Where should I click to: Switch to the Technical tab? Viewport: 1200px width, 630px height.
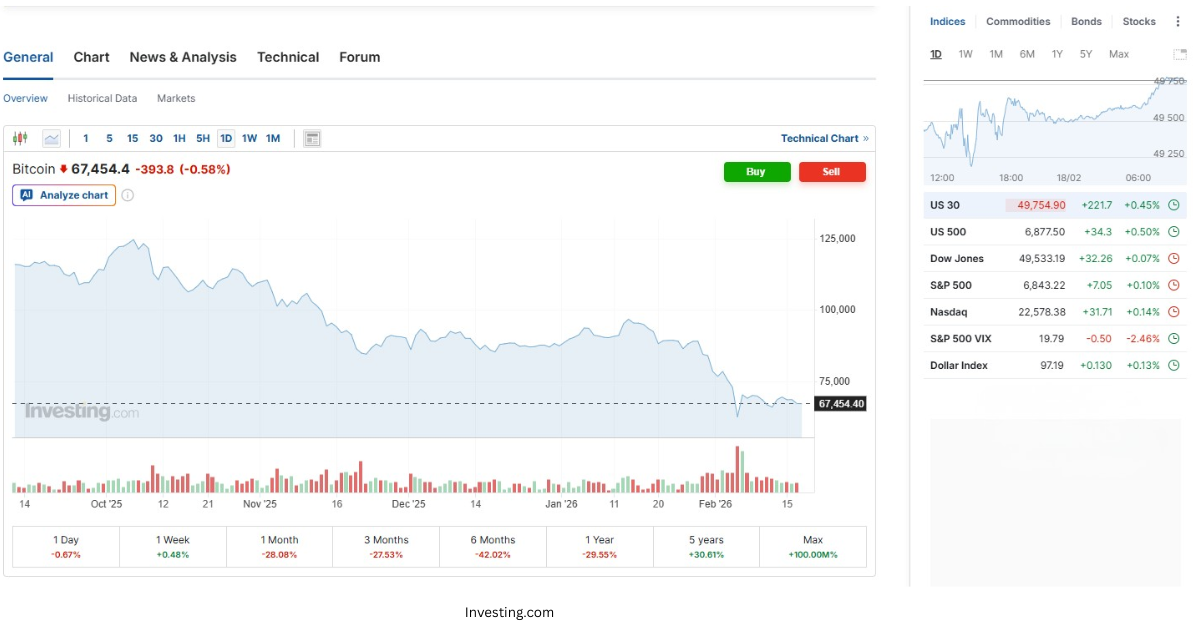tap(288, 57)
